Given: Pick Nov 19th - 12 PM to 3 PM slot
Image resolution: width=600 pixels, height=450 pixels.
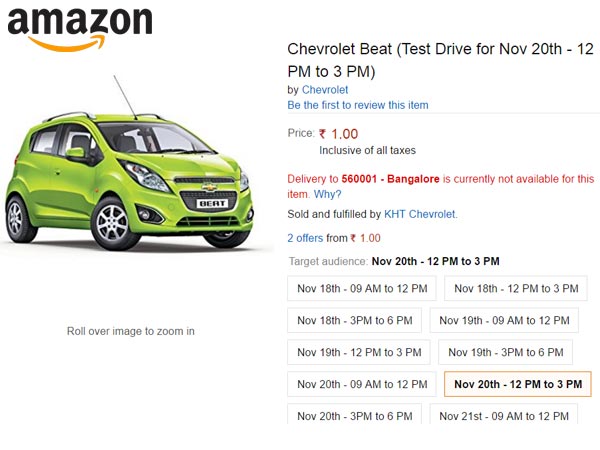Looking at the screenshot, I should [x=360, y=352].
